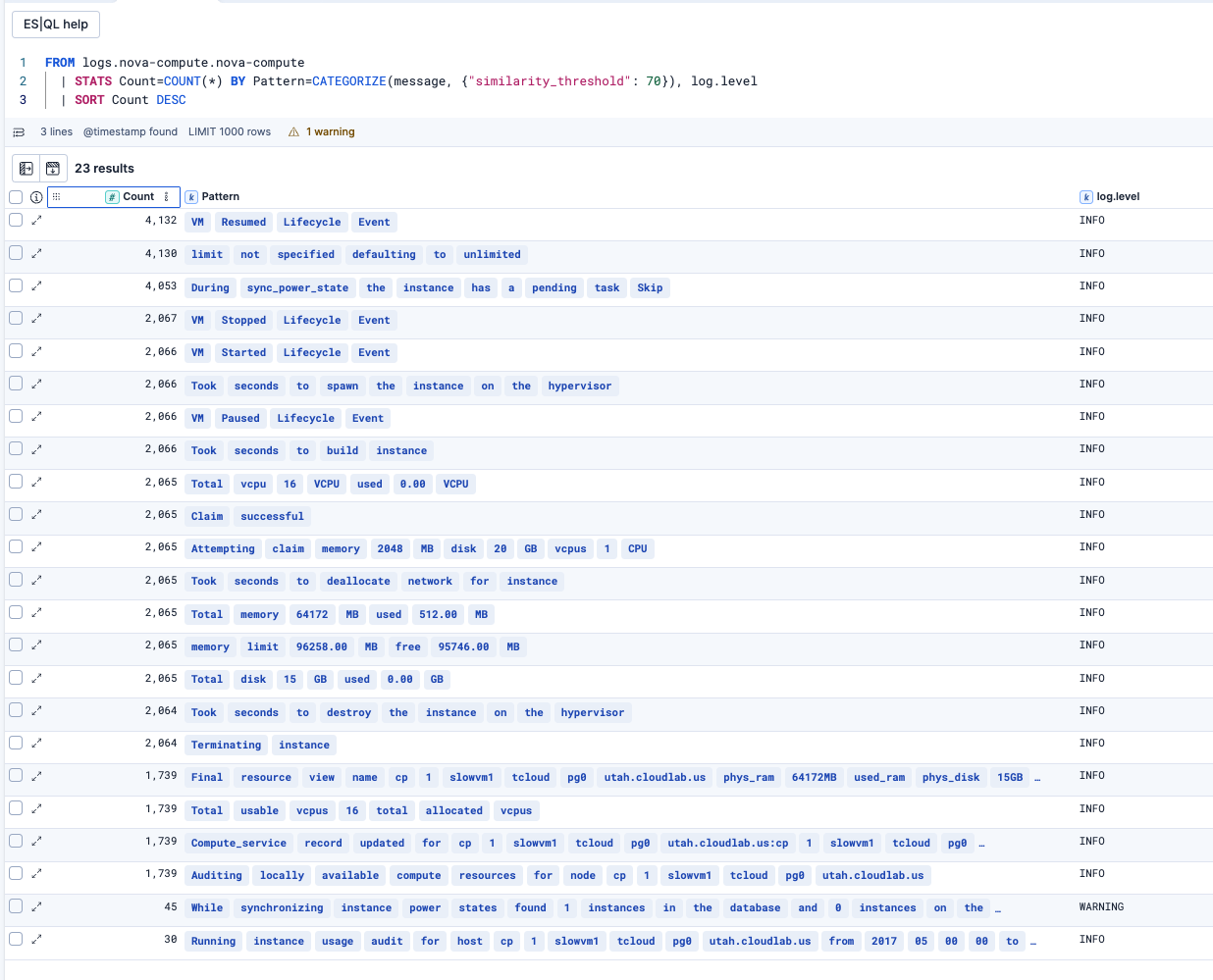
Task: Click the '96258.00' pattern token
Action: coord(321,646)
